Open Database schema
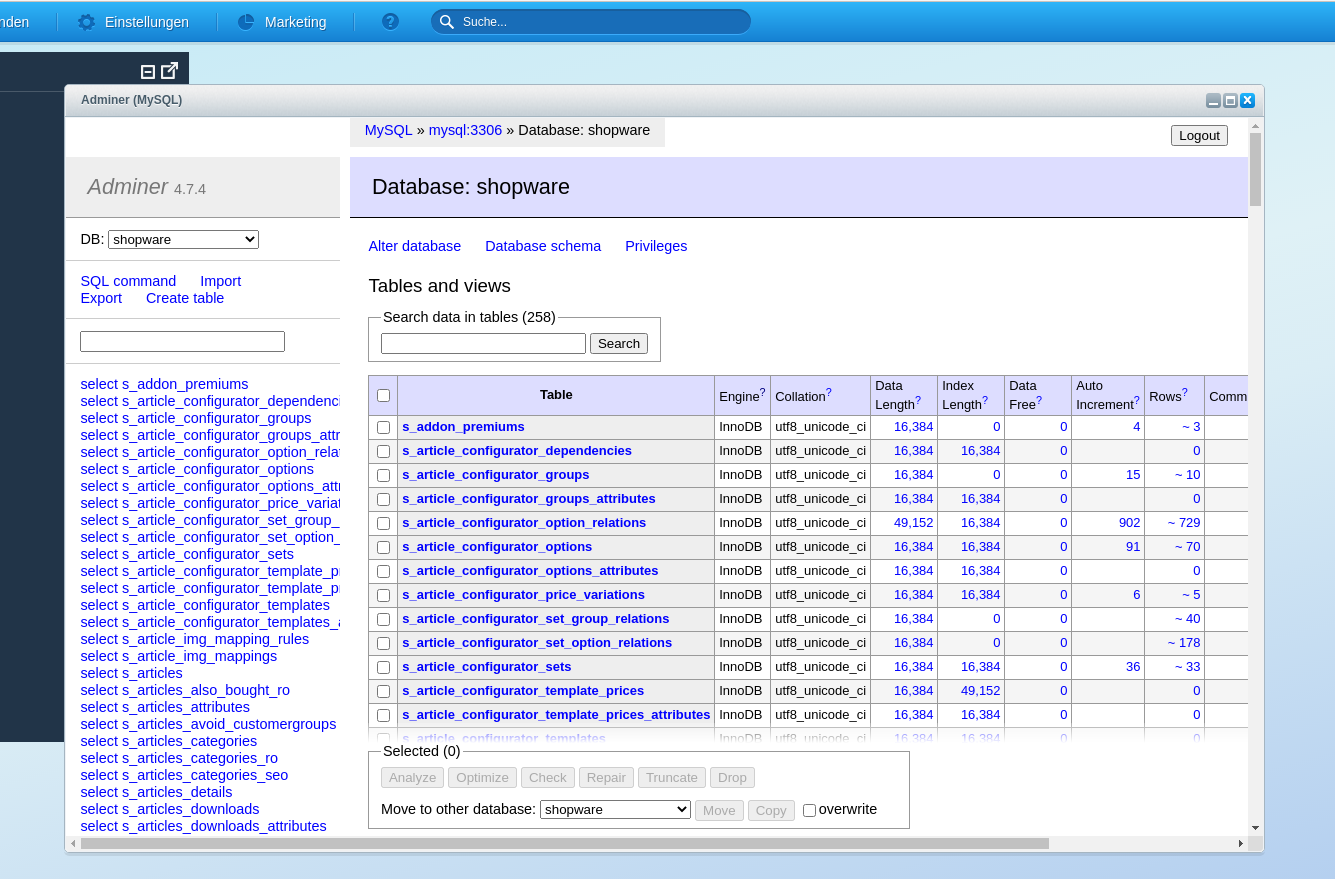 coord(543,246)
